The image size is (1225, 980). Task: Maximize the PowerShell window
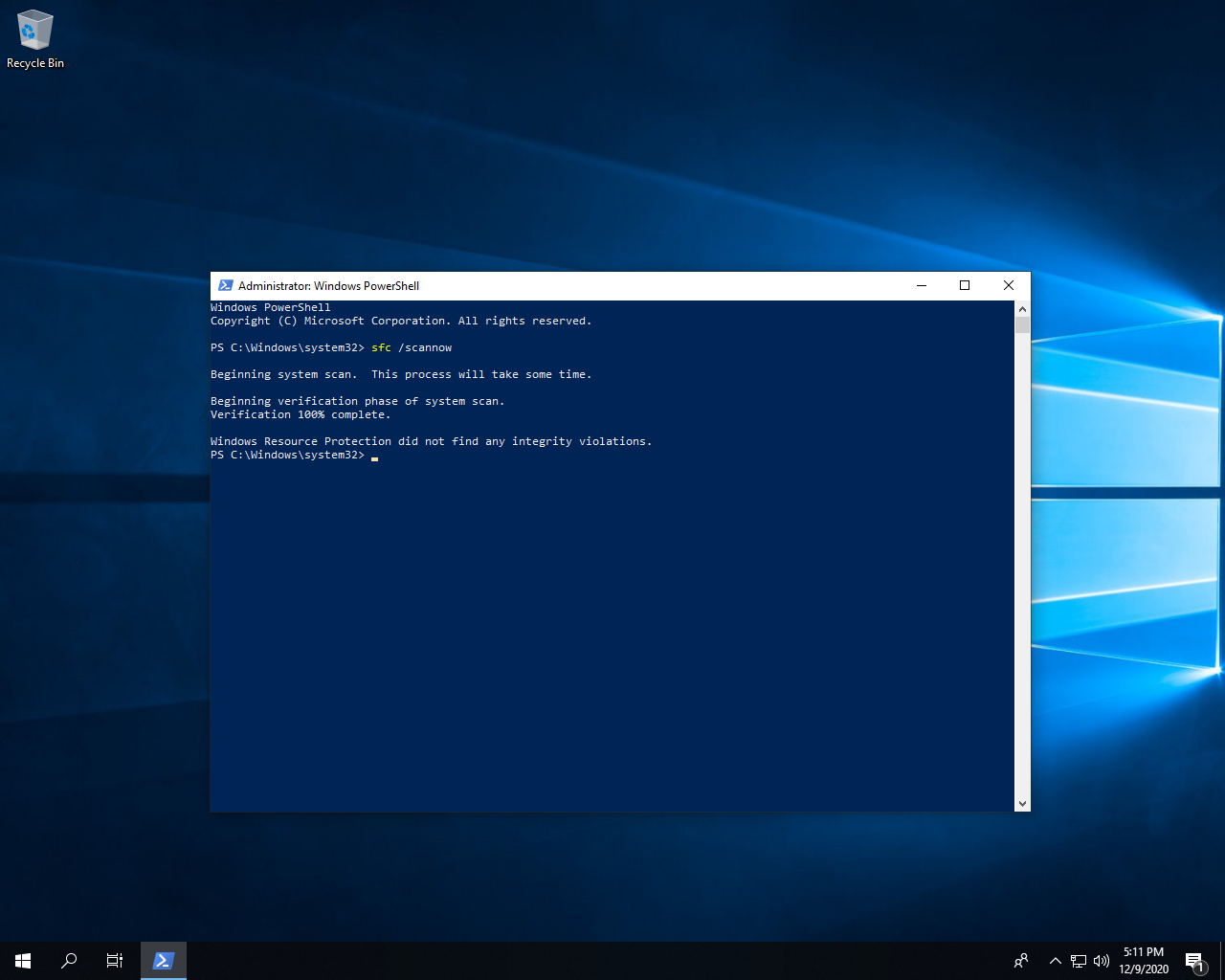point(965,285)
